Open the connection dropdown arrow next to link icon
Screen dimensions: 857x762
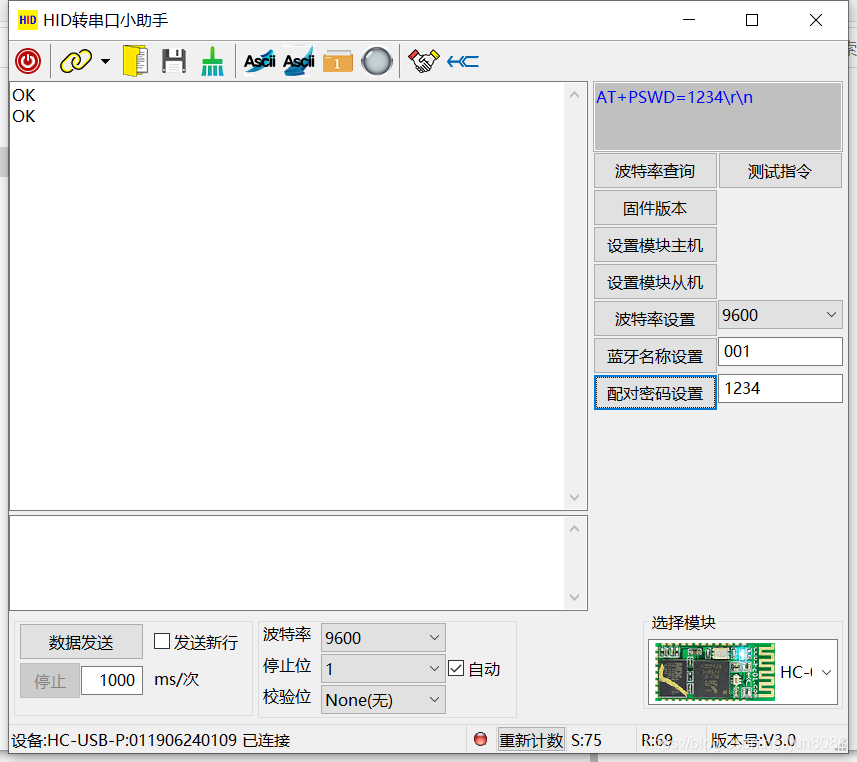pyautogui.click(x=104, y=61)
